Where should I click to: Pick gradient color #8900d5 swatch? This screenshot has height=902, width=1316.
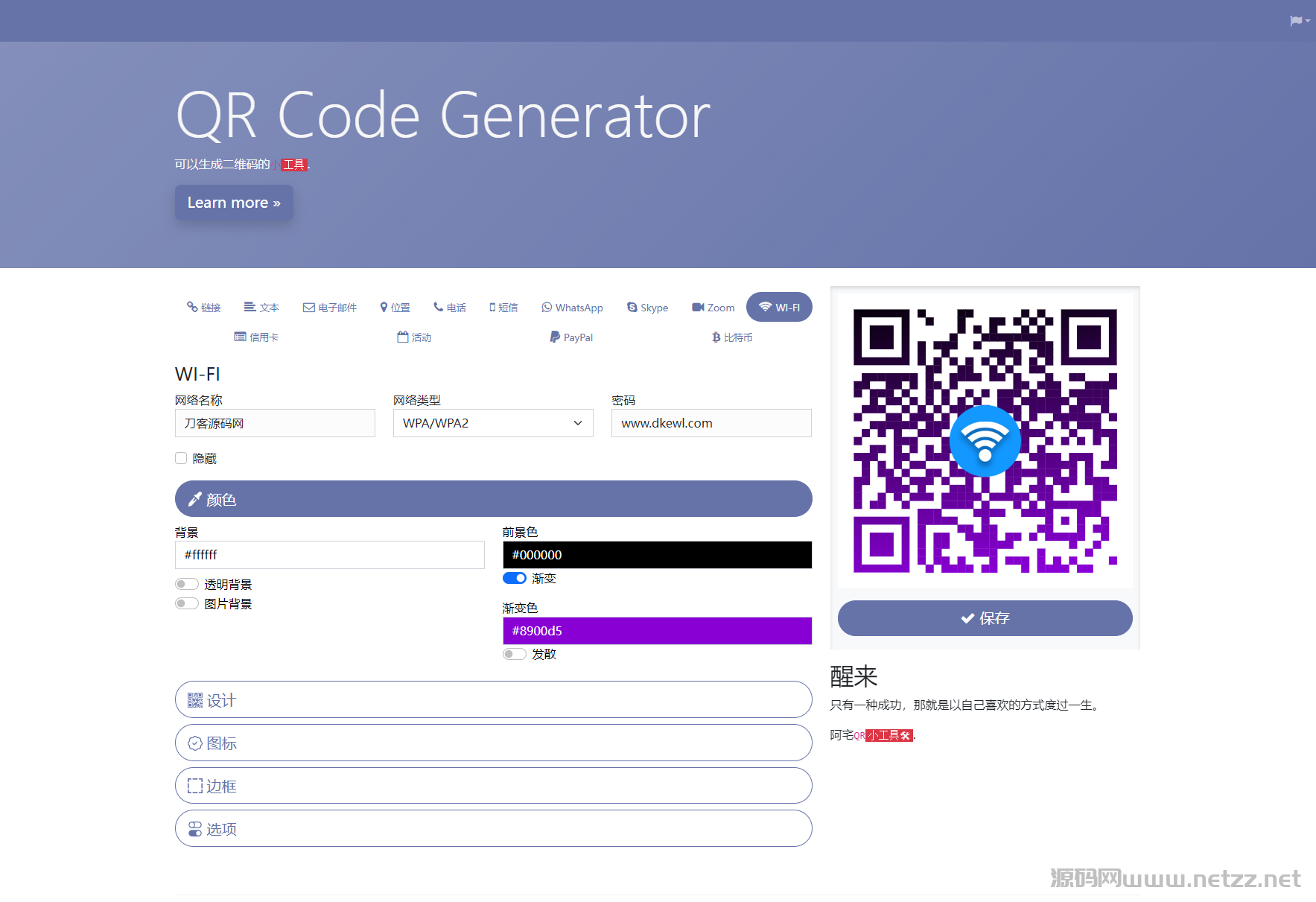(x=658, y=631)
